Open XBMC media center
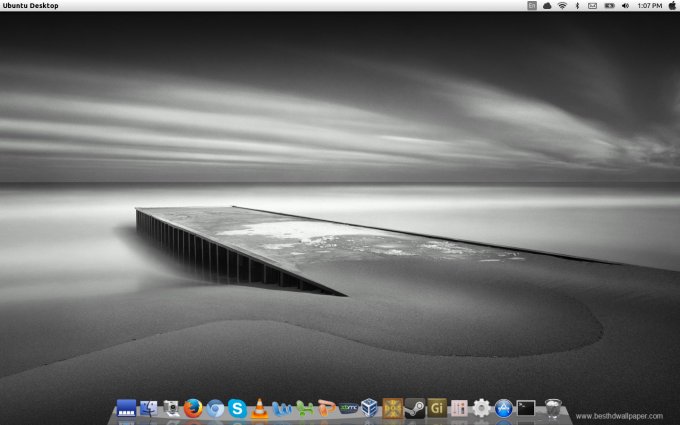The image size is (680, 425). pos(348,409)
